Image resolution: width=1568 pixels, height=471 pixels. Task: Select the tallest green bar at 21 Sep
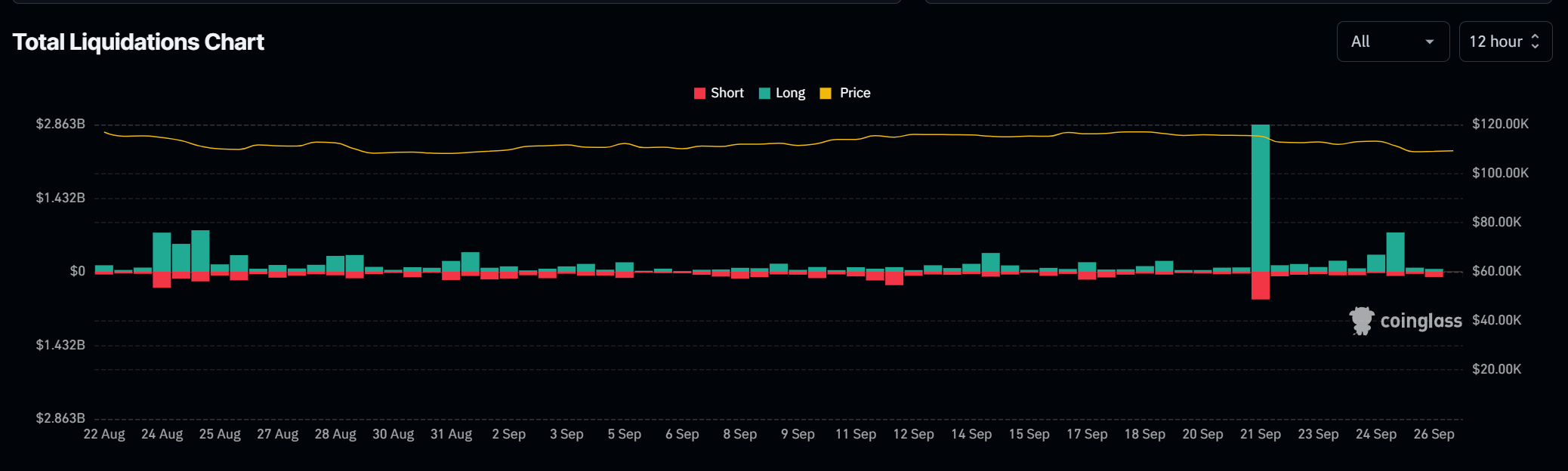pos(1260,196)
